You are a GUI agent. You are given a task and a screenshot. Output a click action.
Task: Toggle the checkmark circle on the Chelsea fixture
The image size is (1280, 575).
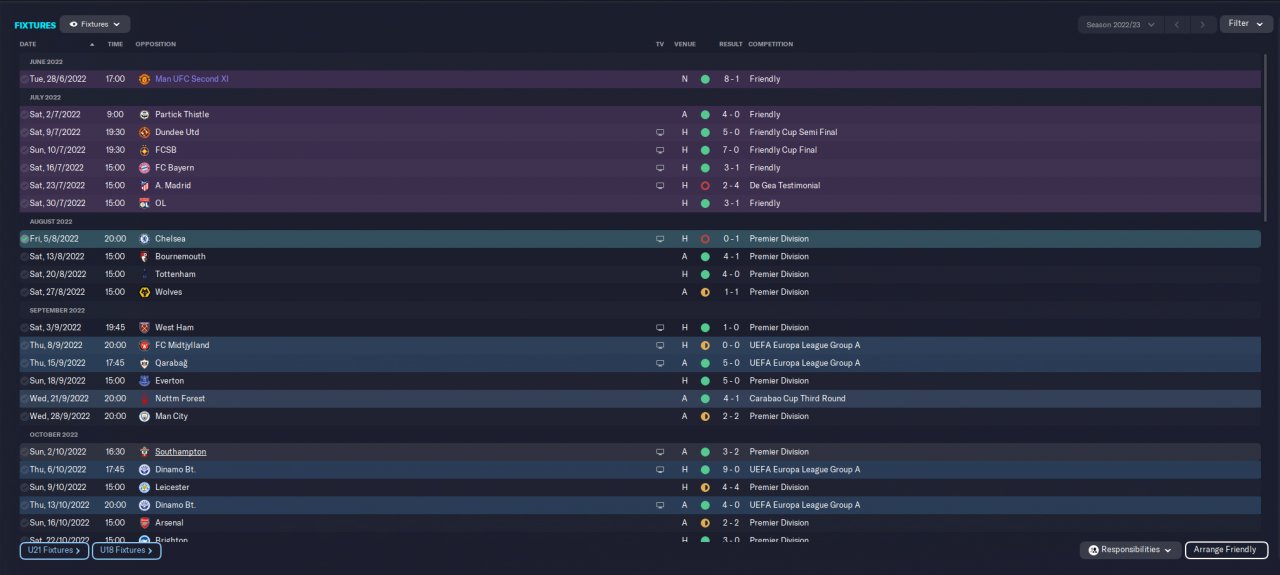(25, 239)
